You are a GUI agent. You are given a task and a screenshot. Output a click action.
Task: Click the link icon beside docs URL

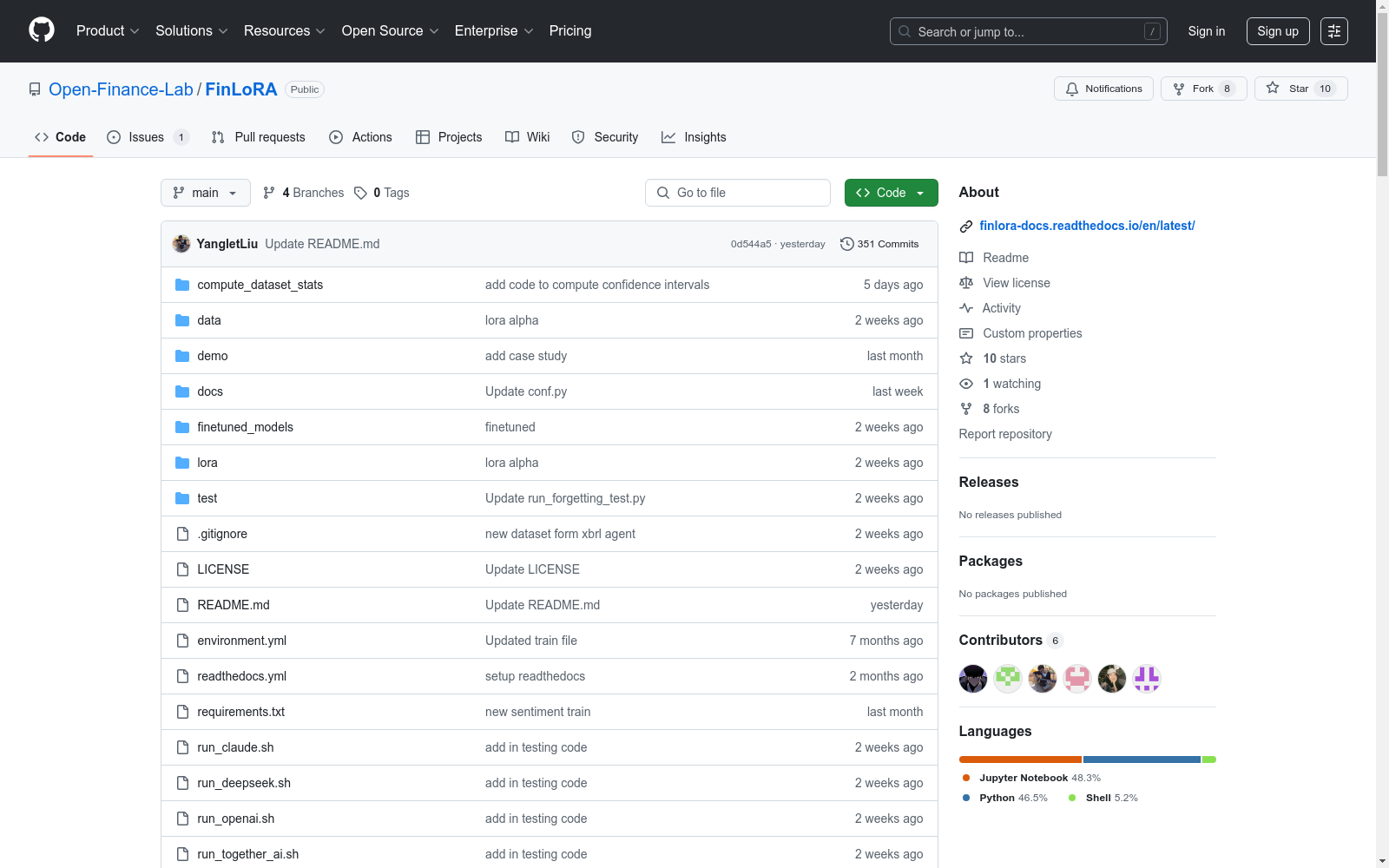(966, 227)
